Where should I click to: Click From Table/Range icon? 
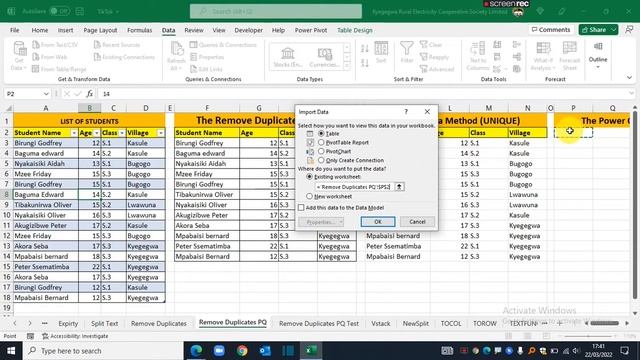(36, 69)
